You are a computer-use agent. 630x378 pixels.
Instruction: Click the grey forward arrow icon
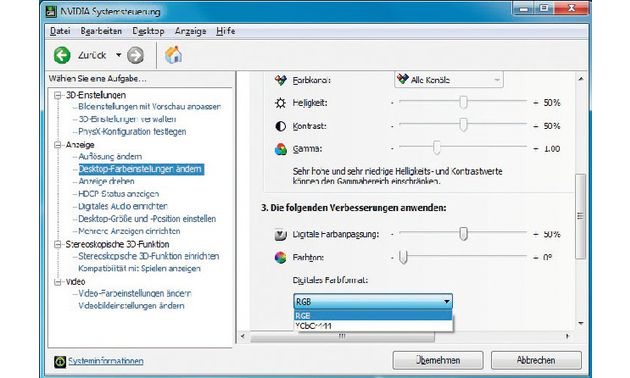(135, 55)
